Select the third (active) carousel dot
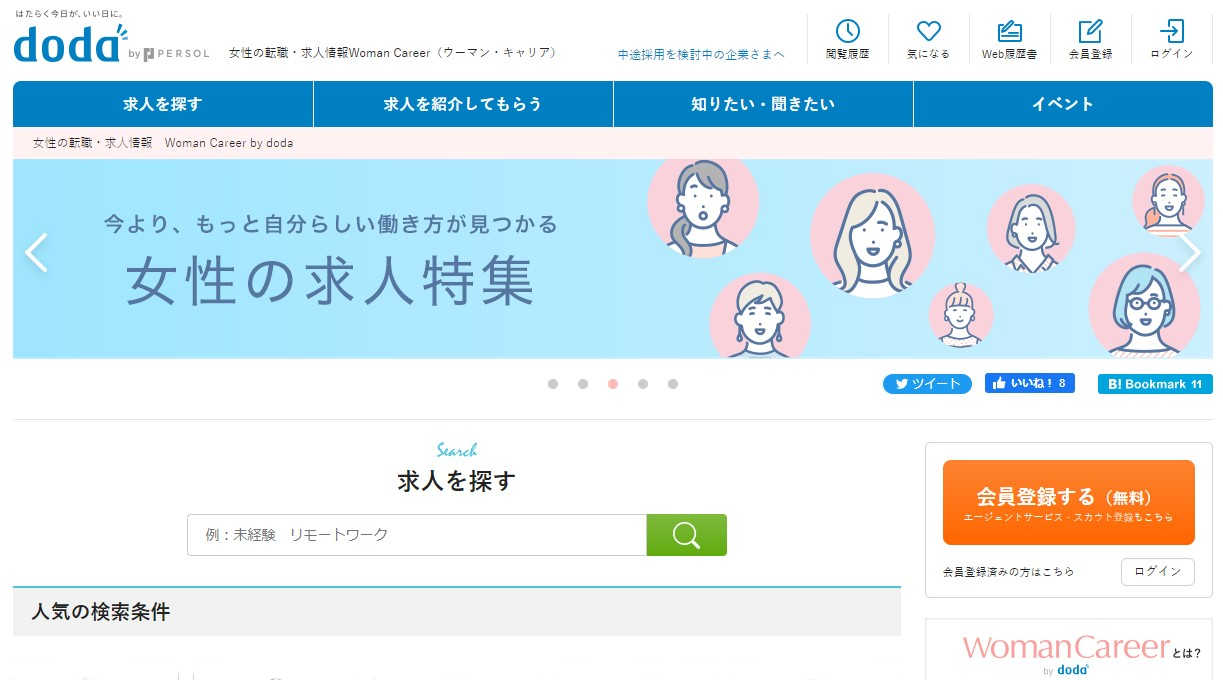Viewport: 1223px width, 680px height. pyautogui.click(x=613, y=384)
